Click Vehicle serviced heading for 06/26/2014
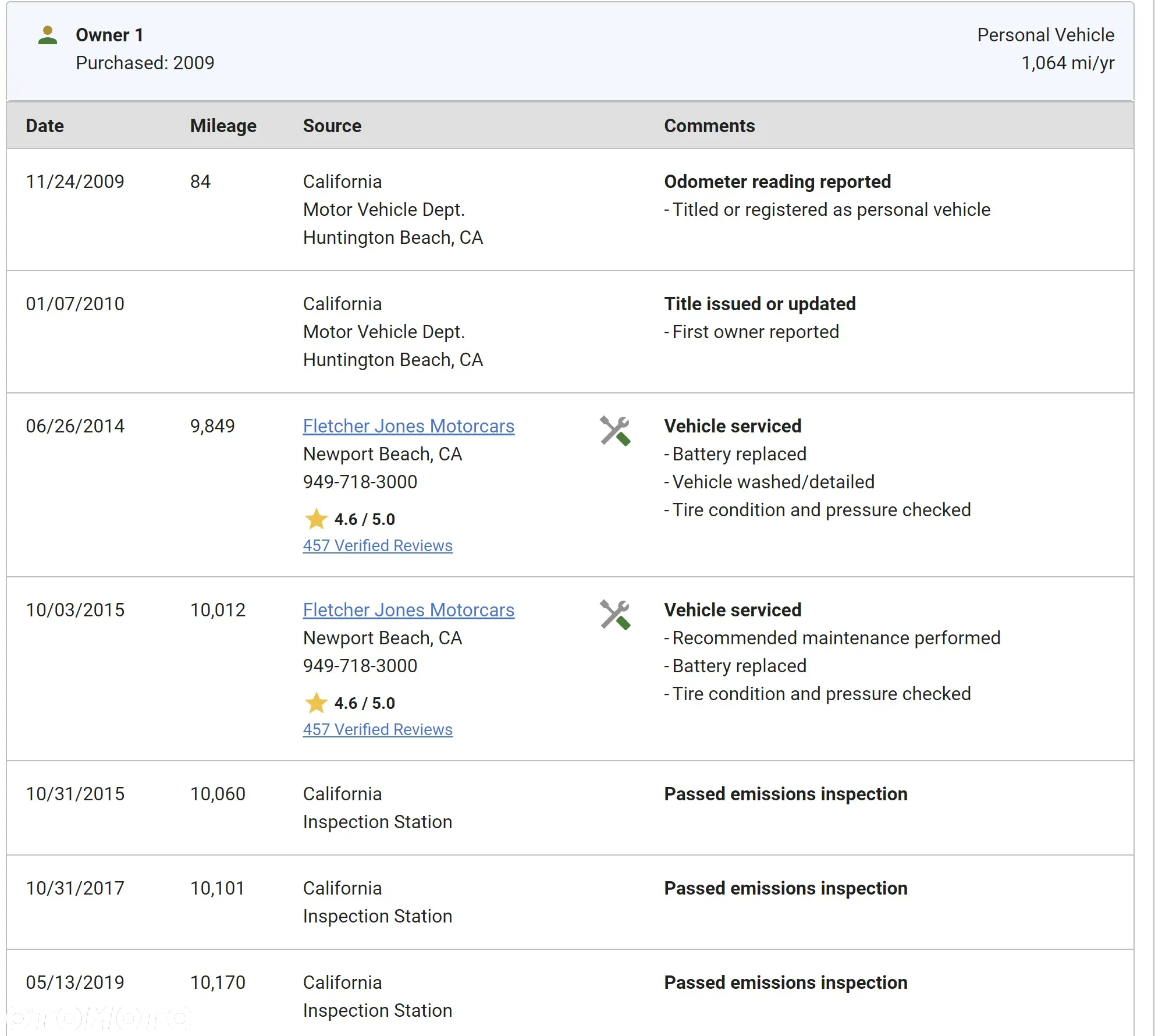 [733, 426]
